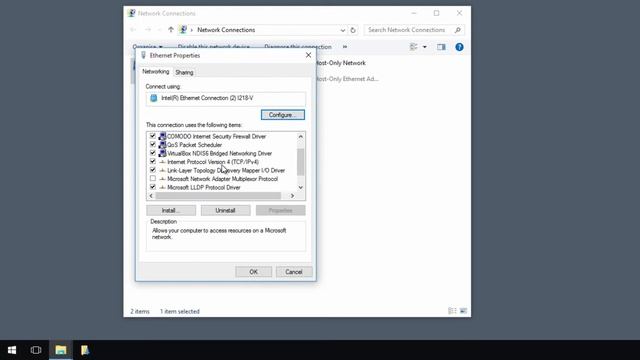Click the Network Connections title bar icon
Screen dimensions: 640x360
tap(131, 13)
